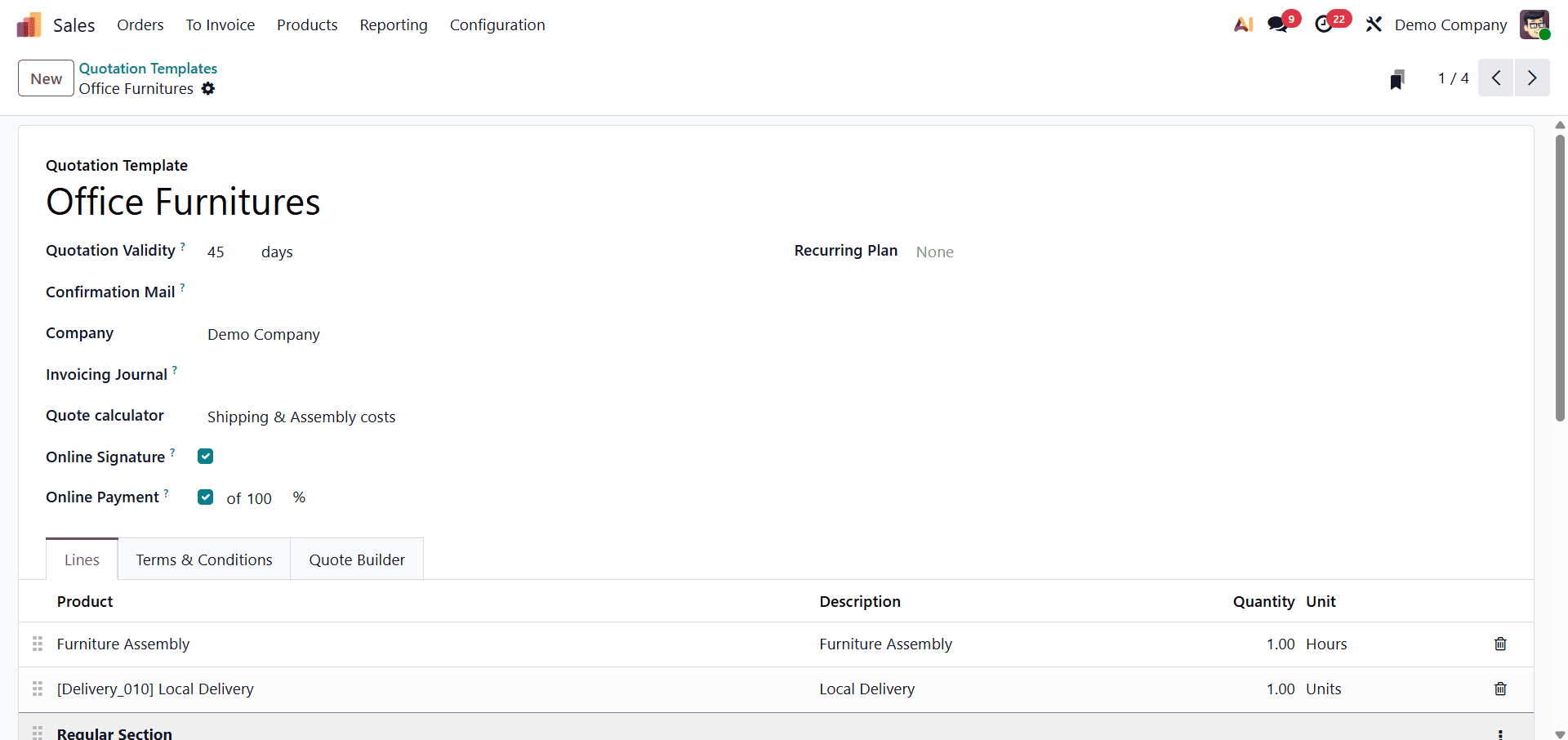This screenshot has height=740, width=1568.
Task: Open the developer tools icon
Action: 1373,25
